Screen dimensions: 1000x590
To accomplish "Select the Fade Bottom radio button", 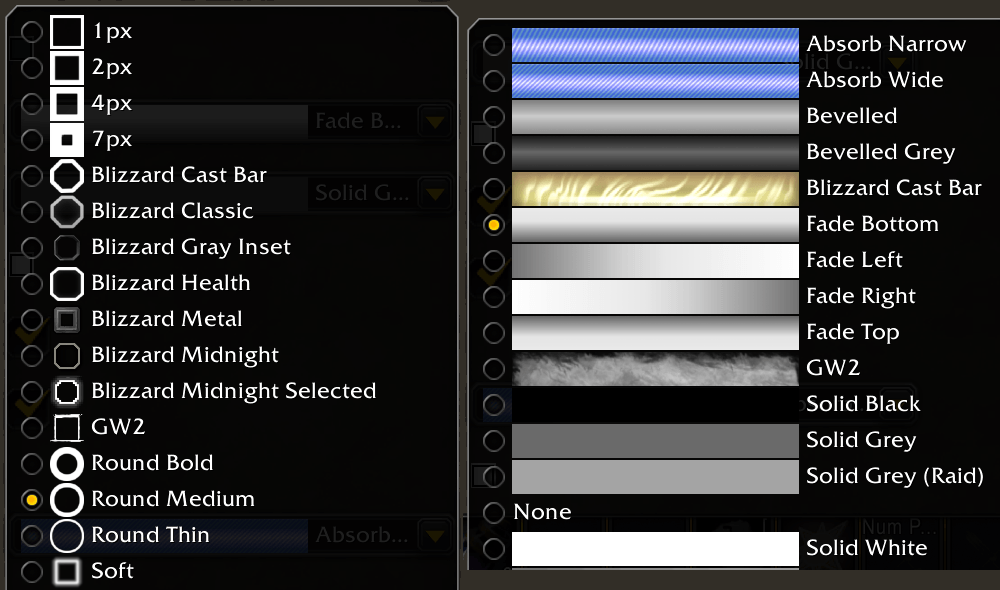I will 494,225.
